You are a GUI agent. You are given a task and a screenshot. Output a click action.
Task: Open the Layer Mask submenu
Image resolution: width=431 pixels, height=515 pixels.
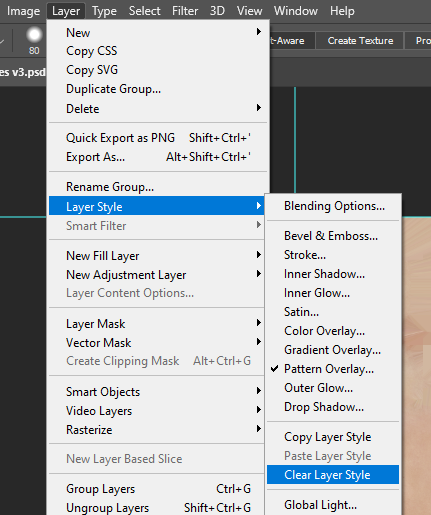157,324
